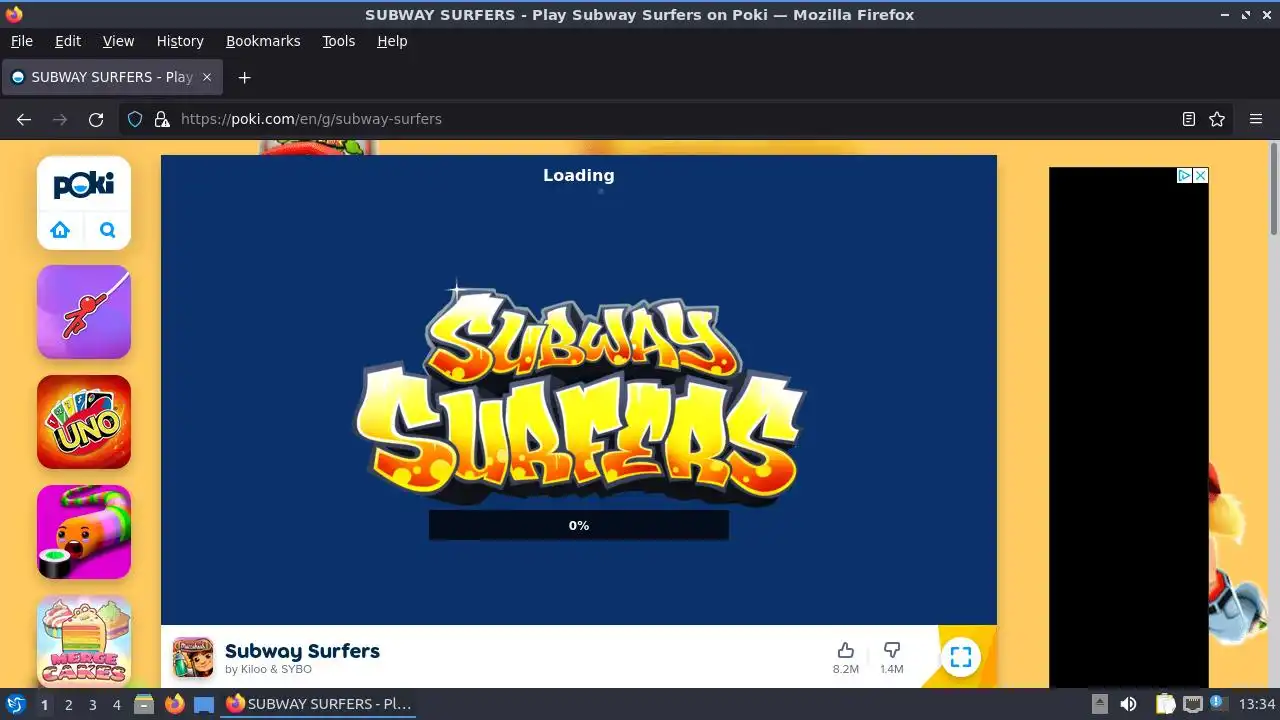Launch Firefox from taskbar launcher

[x=174, y=704]
